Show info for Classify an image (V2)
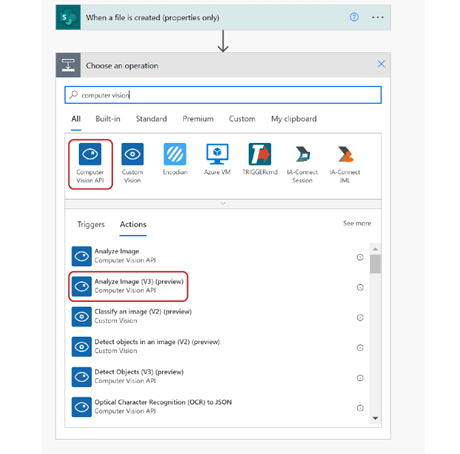 (360, 317)
